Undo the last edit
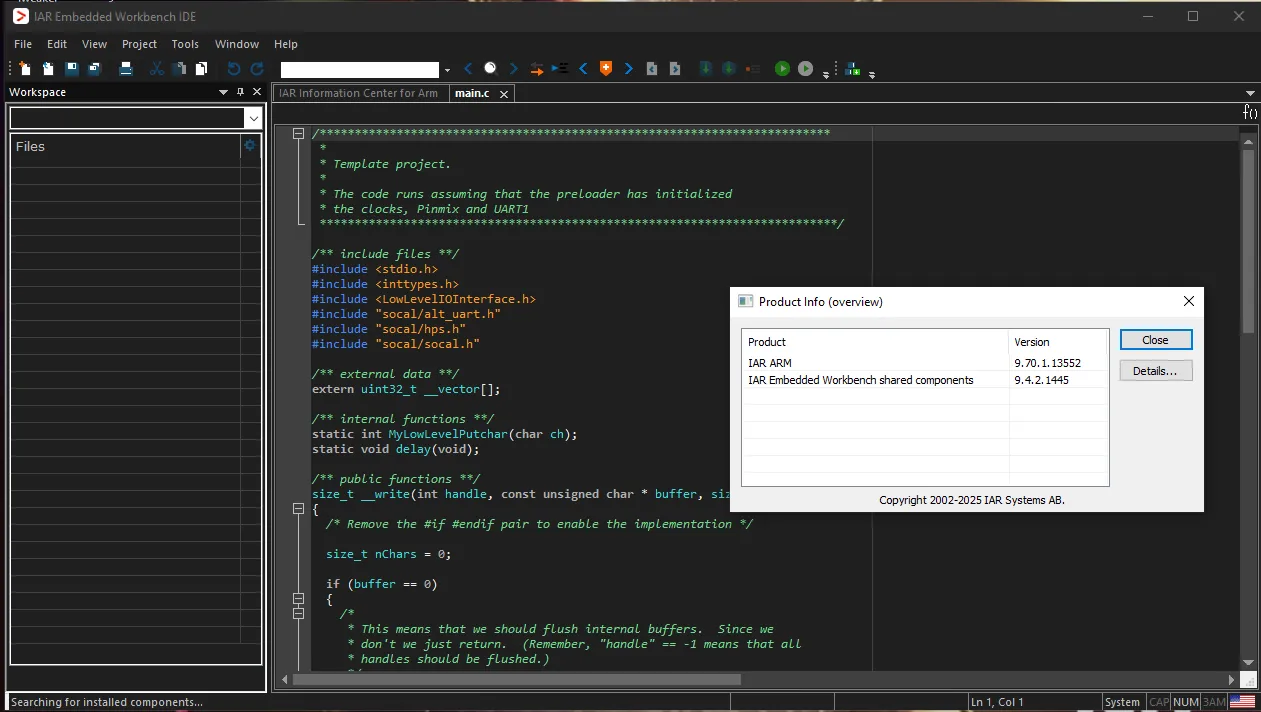 click(234, 69)
